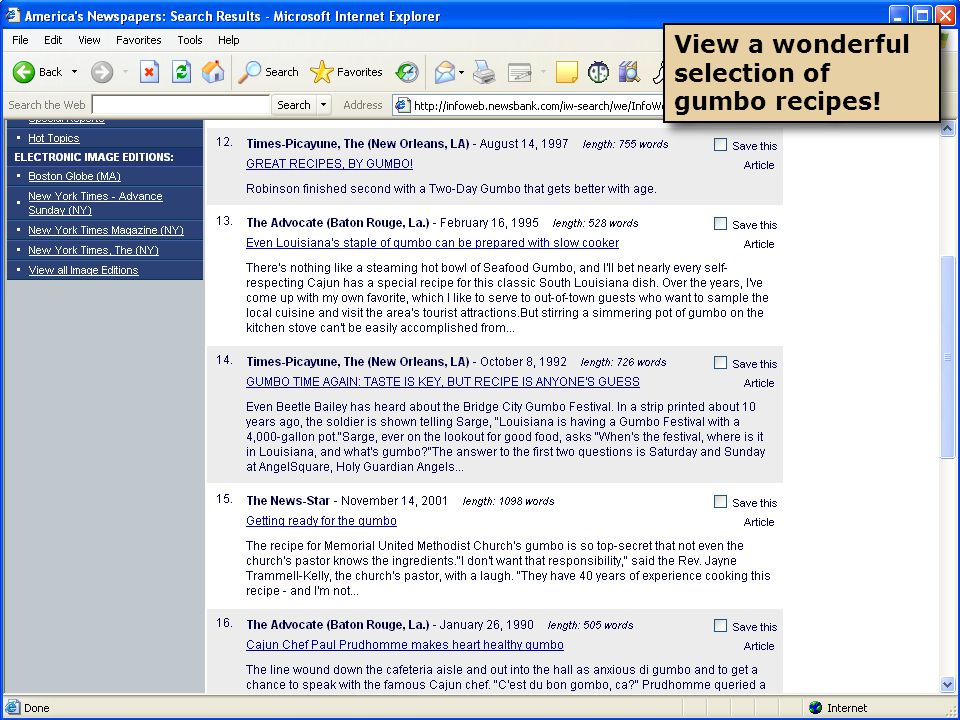This screenshot has height=720, width=960.
Task: Click the Research books icon
Action: (629, 72)
